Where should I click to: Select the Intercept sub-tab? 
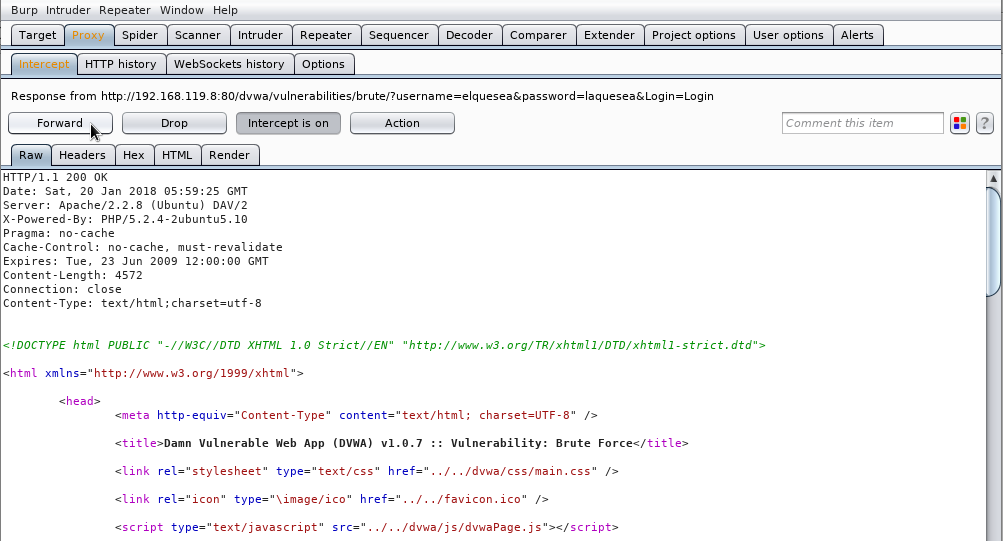[44, 64]
